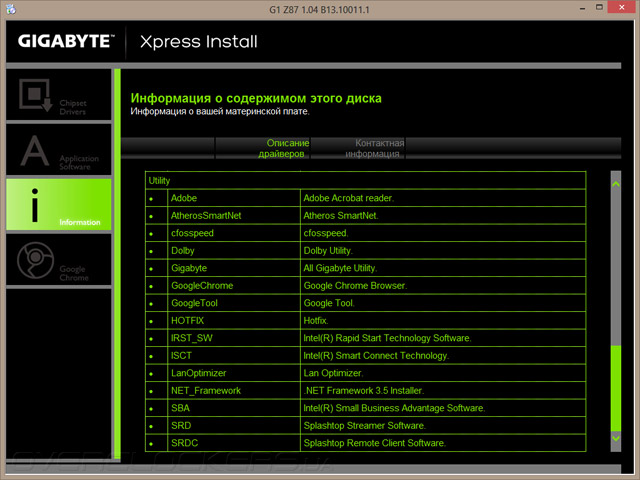Click '.NET Framework 3.5 Installer.' description
The image size is (640, 480).
click(364, 391)
